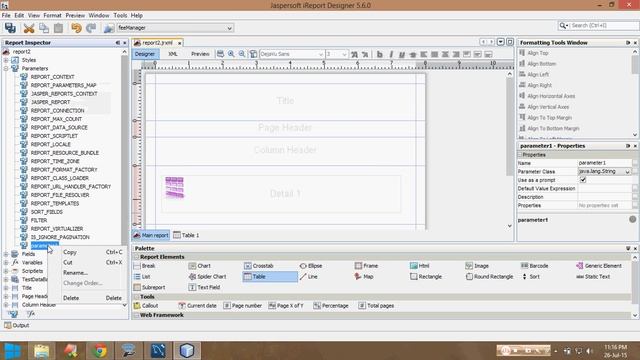Viewport: 640px width, 360px height.
Task: Expand the Styles tree node
Action: coord(6,60)
